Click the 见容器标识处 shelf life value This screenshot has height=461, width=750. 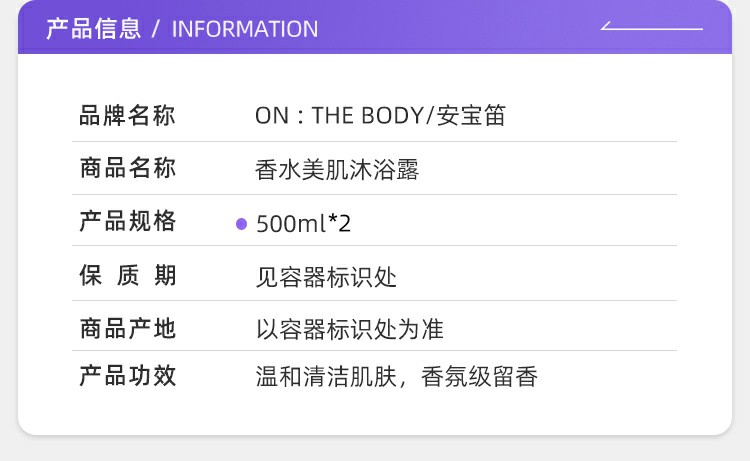click(326, 277)
